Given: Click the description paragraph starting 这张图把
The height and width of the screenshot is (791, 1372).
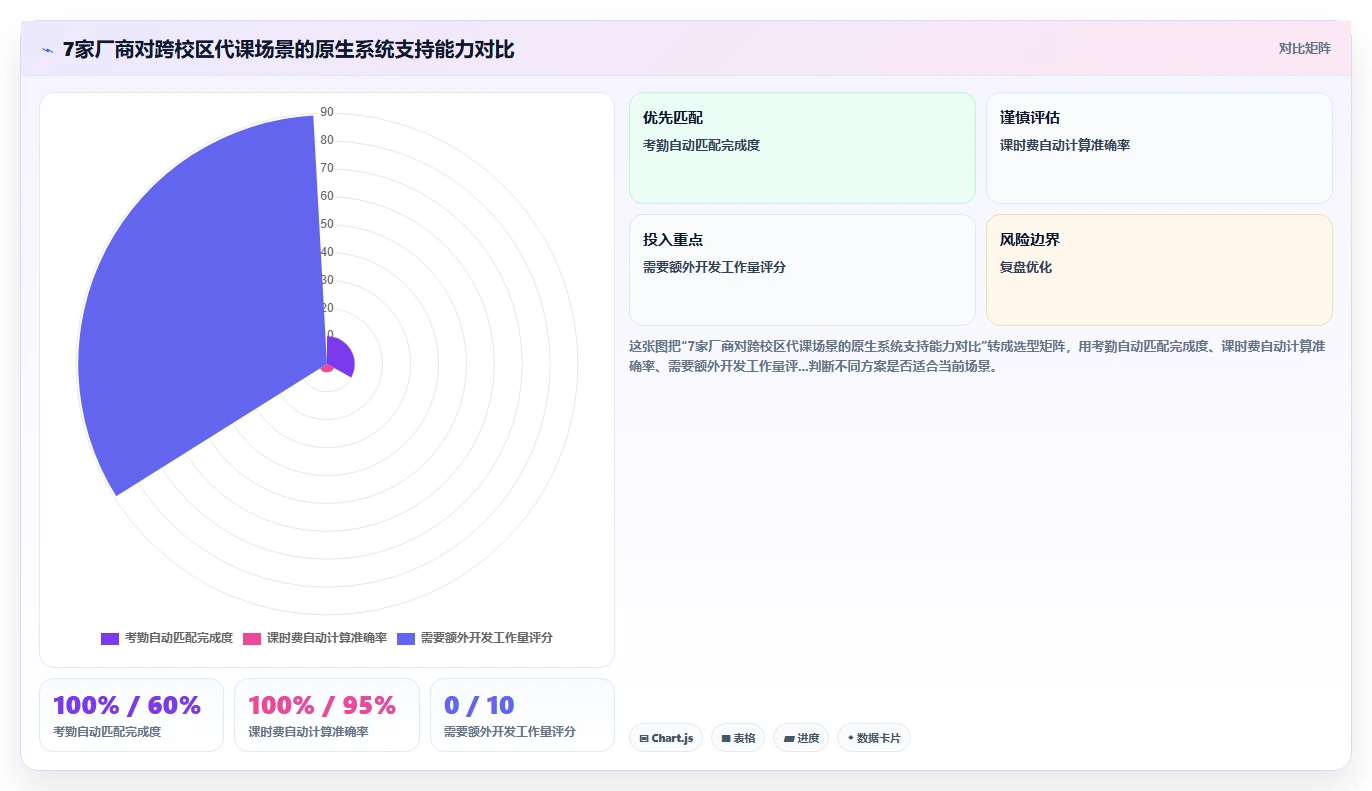Looking at the screenshot, I should (980, 355).
